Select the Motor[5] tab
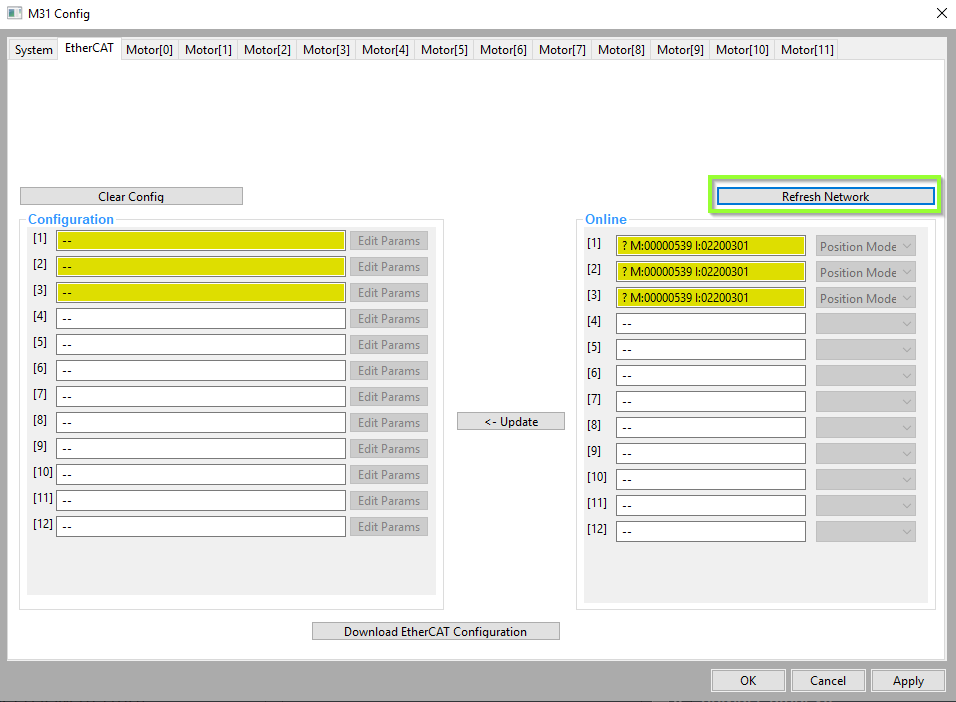The width and height of the screenshot is (956, 702). (x=444, y=49)
